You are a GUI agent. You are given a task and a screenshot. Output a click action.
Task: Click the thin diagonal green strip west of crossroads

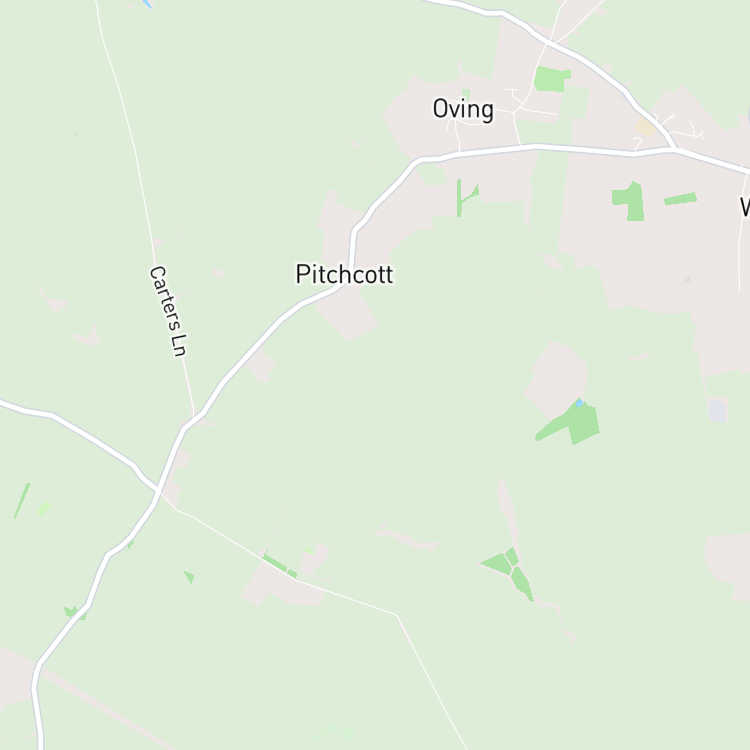tap(22, 501)
